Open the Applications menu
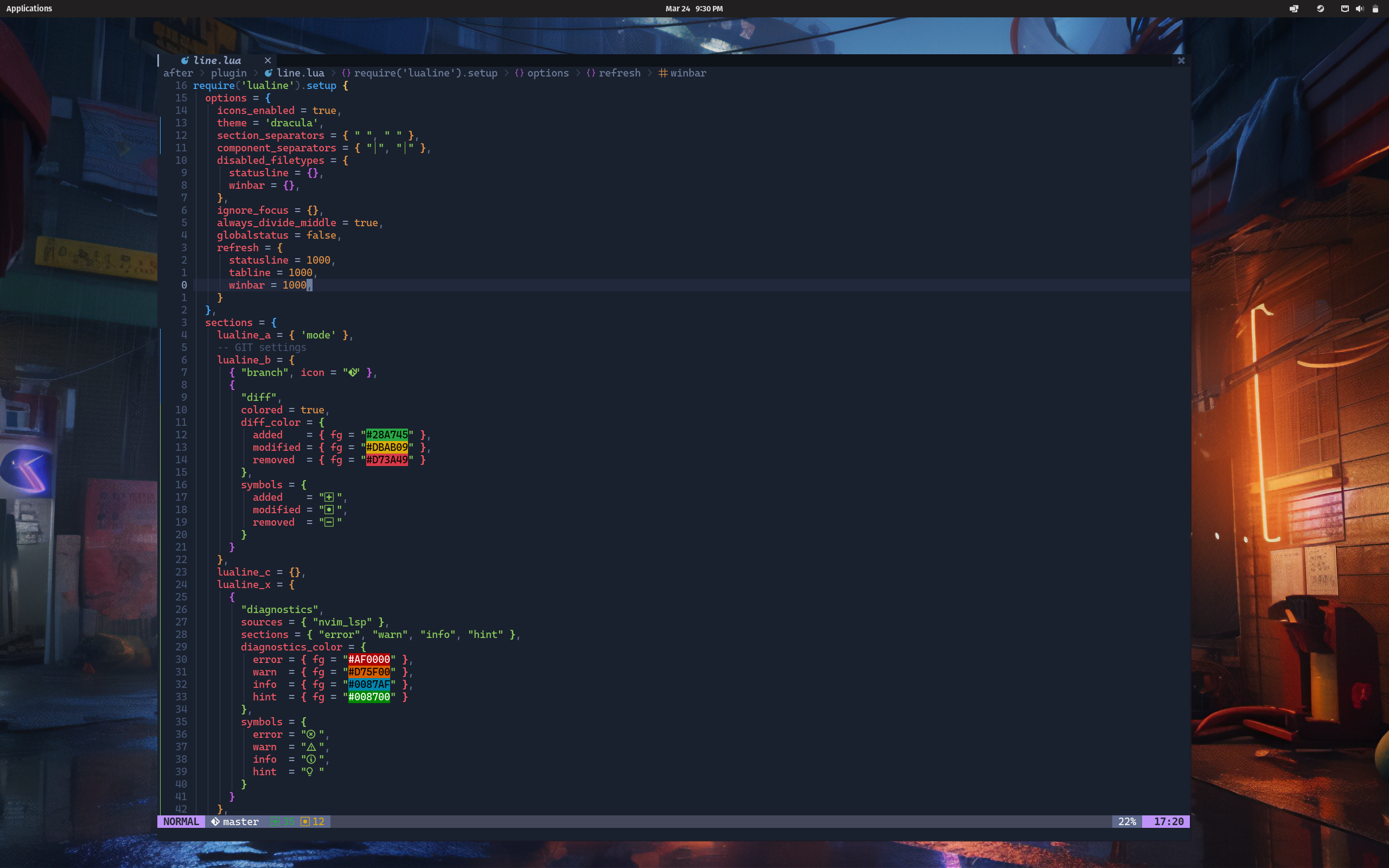 pyautogui.click(x=29, y=9)
